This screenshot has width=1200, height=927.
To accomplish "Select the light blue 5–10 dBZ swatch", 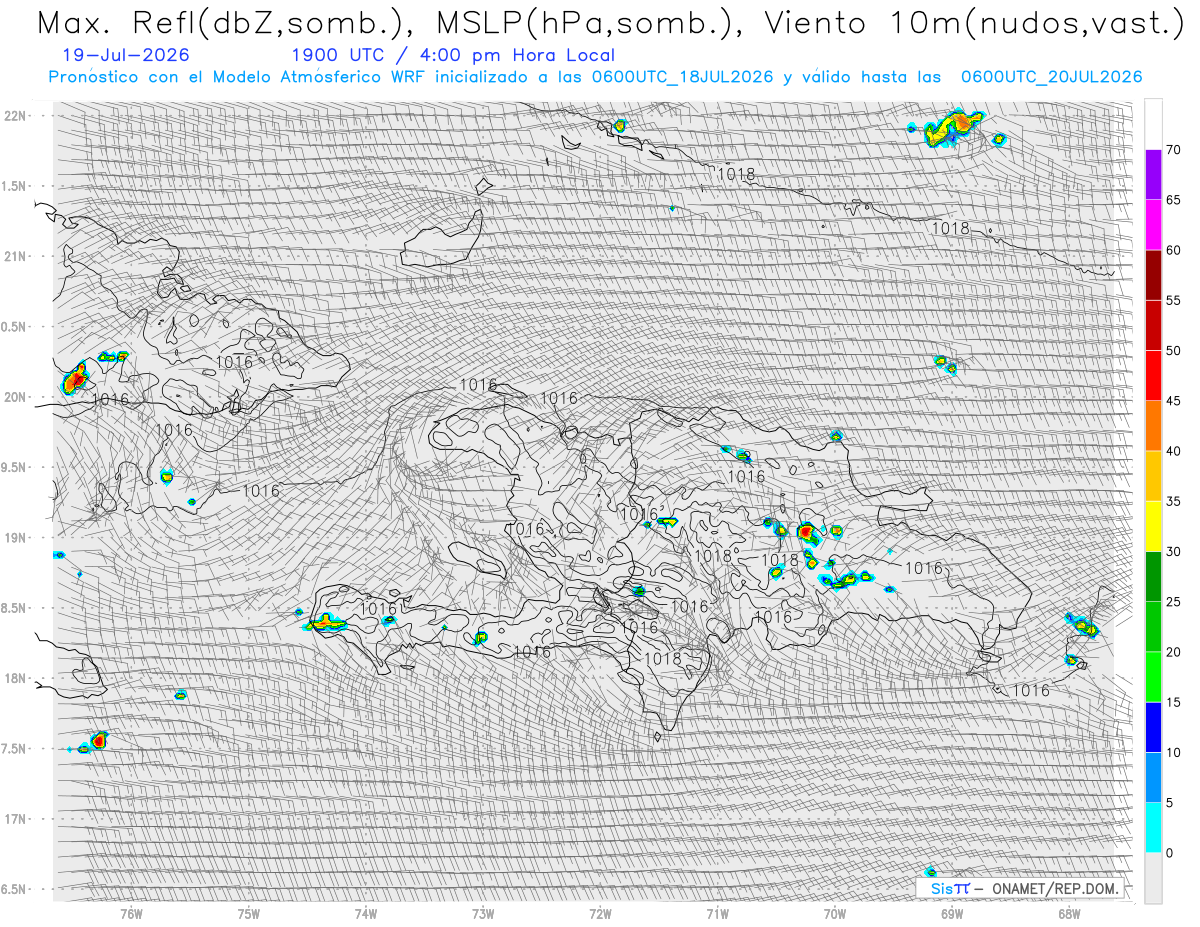I will [1153, 777].
